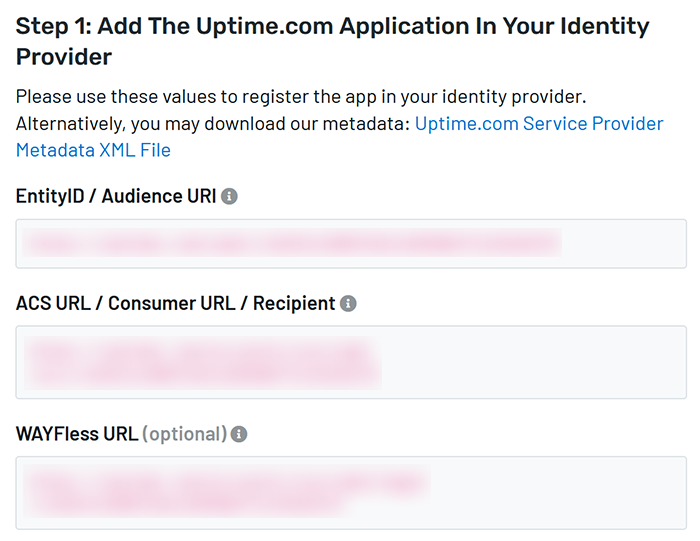
Task: Click the info icon next to WAYFless URL (optional)
Action: point(239,434)
